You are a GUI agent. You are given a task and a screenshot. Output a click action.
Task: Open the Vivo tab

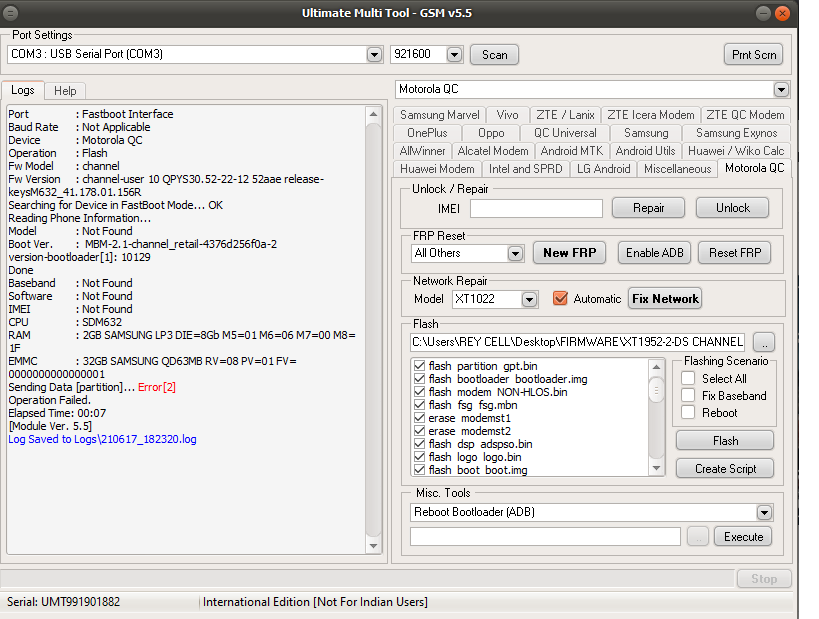tap(507, 115)
